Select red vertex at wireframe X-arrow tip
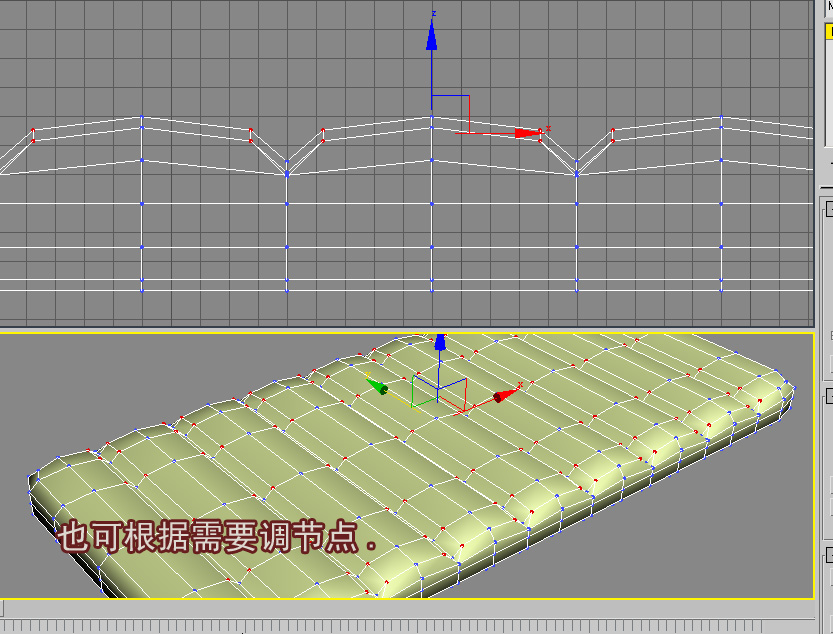Viewport: 833px width, 634px height. point(540,131)
